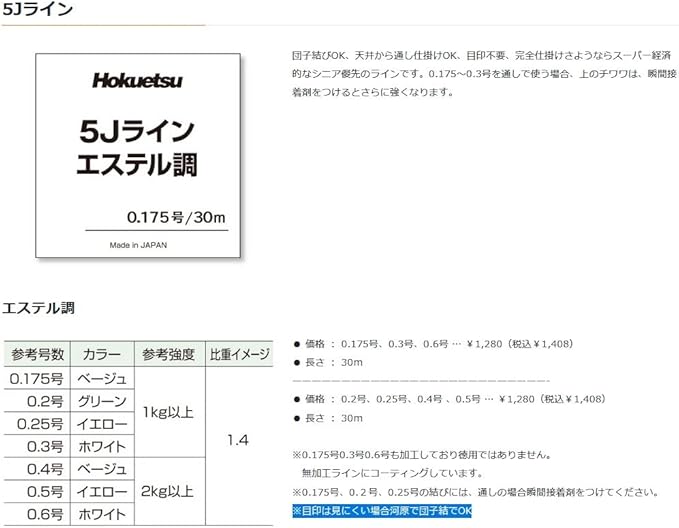The height and width of the screenshot is (528, 679).
Task: Click the Hokuetsu logo on the label
Action: coord(137,81)
